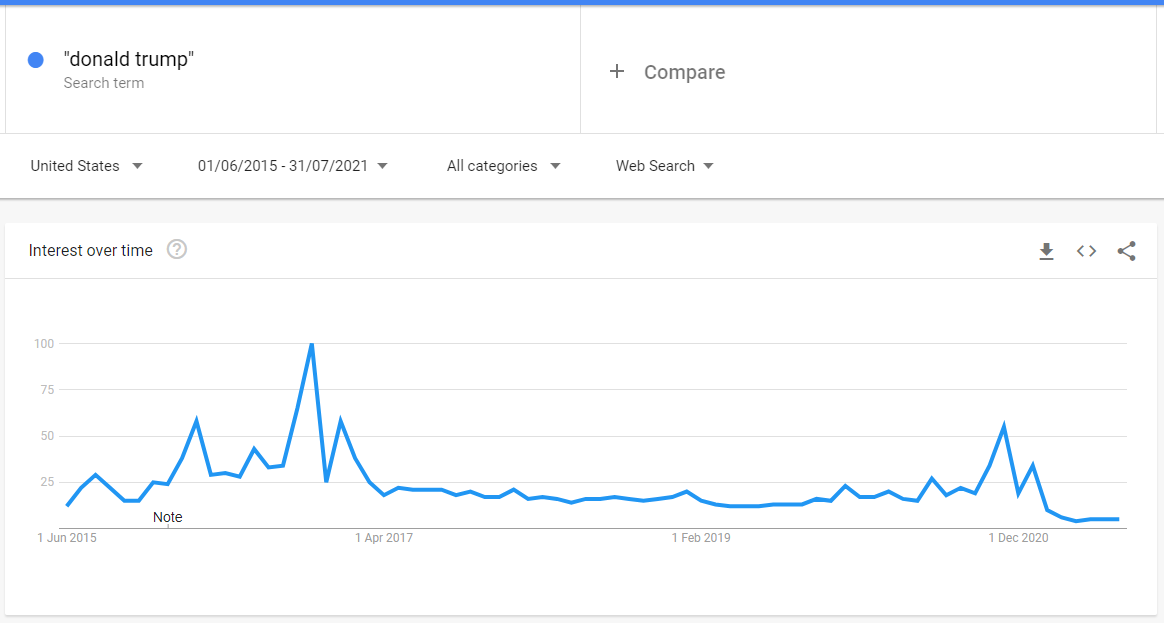Click the 1 Apr 2017 axis label
Screen dimensions: 1164x623
click(x=384, y=538)
